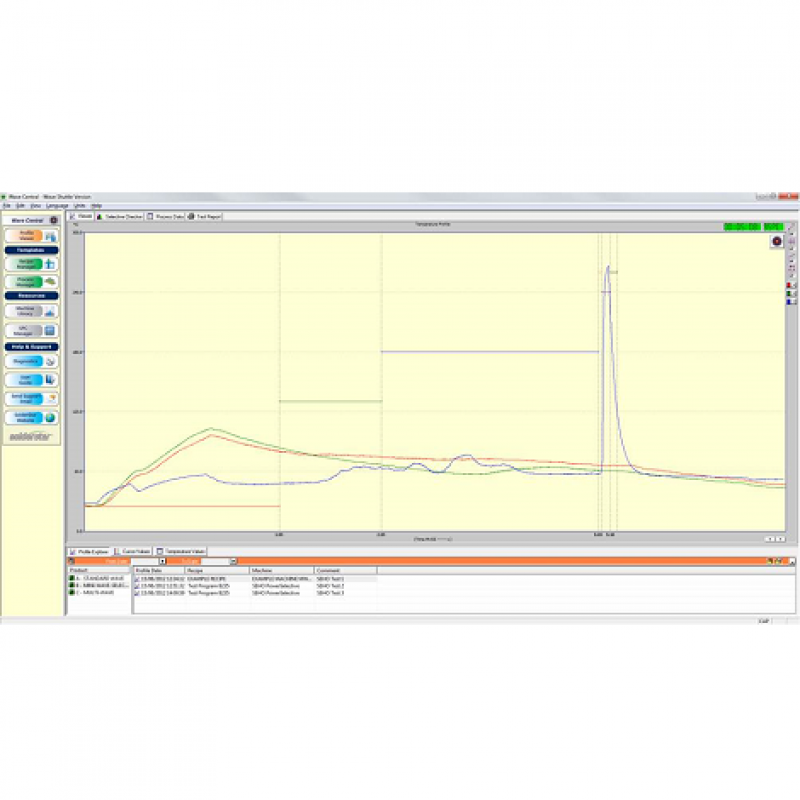Switch to the Viewer tab

[81, 216]
